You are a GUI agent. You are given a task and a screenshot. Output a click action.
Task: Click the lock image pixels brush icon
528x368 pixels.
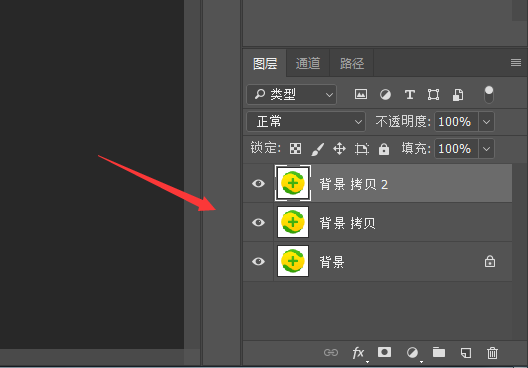pyautogui.click(x=318, y=149)
